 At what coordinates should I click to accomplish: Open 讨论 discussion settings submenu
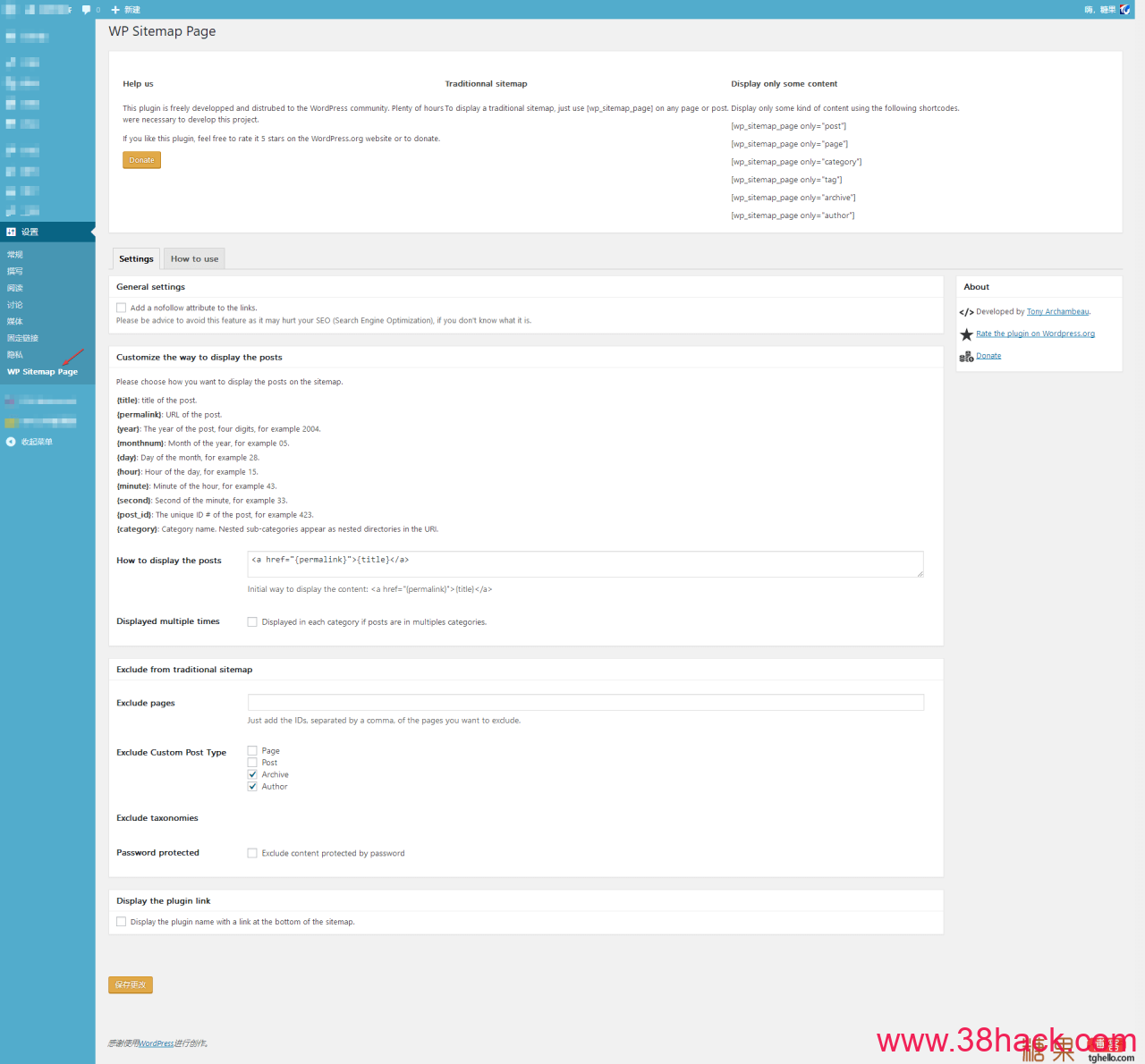click(x=15, y=305)
